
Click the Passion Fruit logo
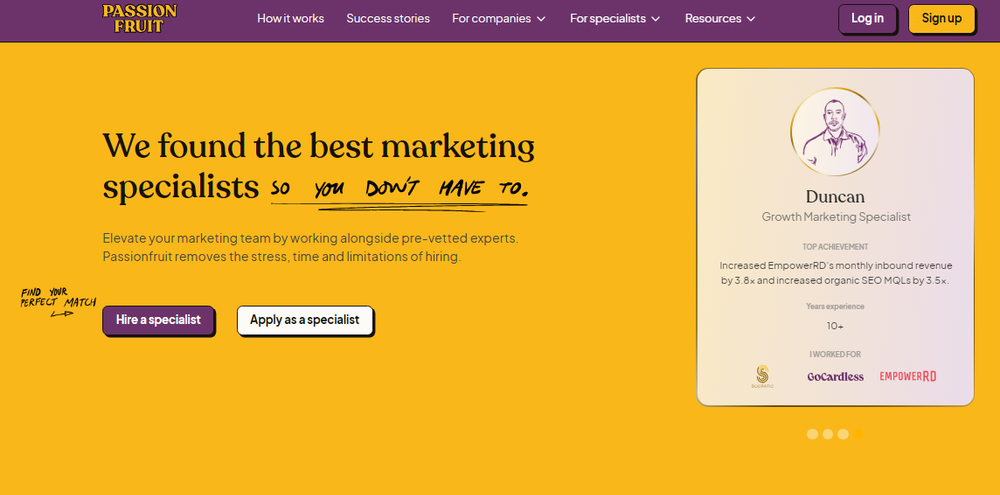140,18
